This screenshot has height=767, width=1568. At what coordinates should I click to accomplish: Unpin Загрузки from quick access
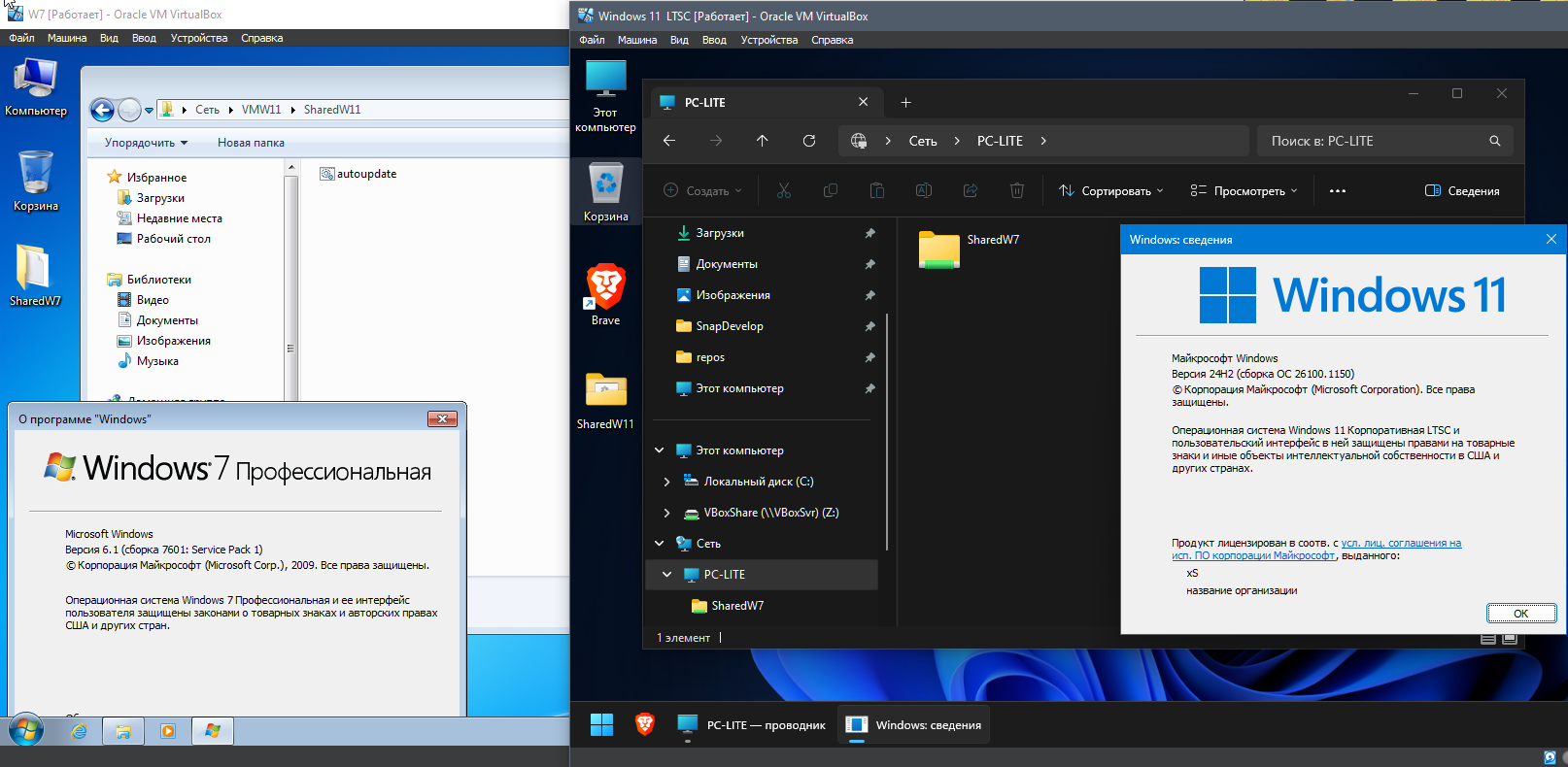[x=869, y=233]
